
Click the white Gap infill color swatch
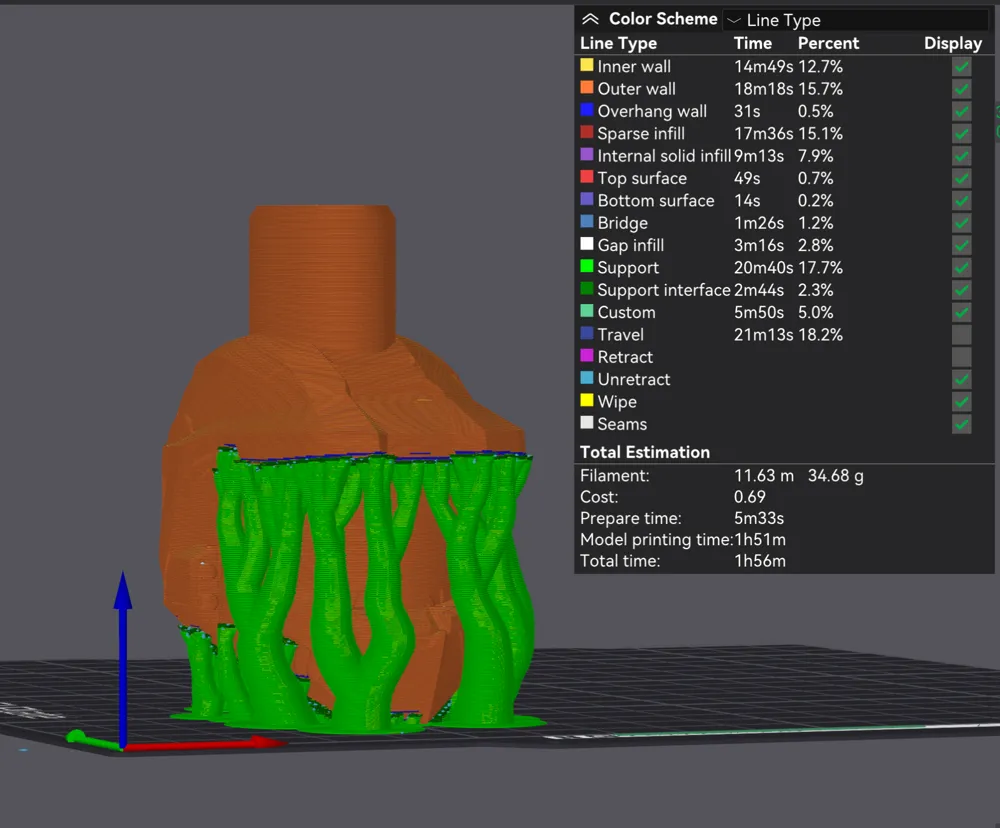pos(587,245)
